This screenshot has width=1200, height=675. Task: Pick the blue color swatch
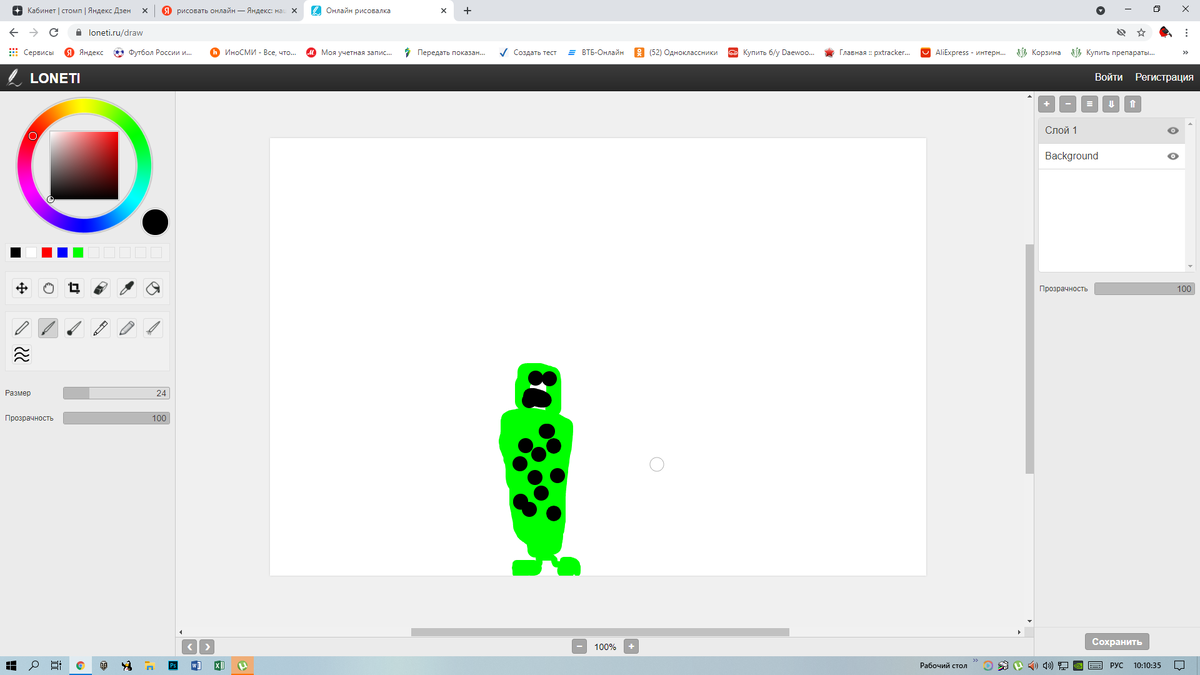tap(62, 252)
